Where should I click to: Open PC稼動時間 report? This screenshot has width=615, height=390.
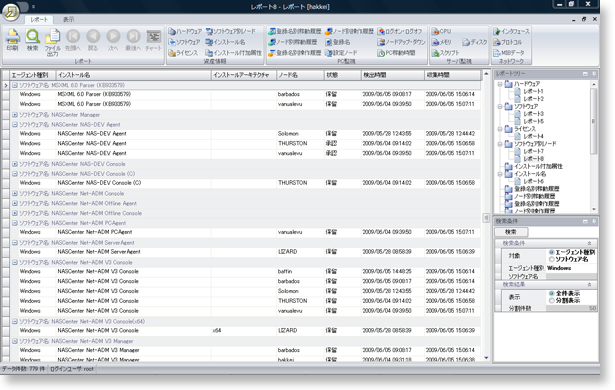tap(396, 53)
